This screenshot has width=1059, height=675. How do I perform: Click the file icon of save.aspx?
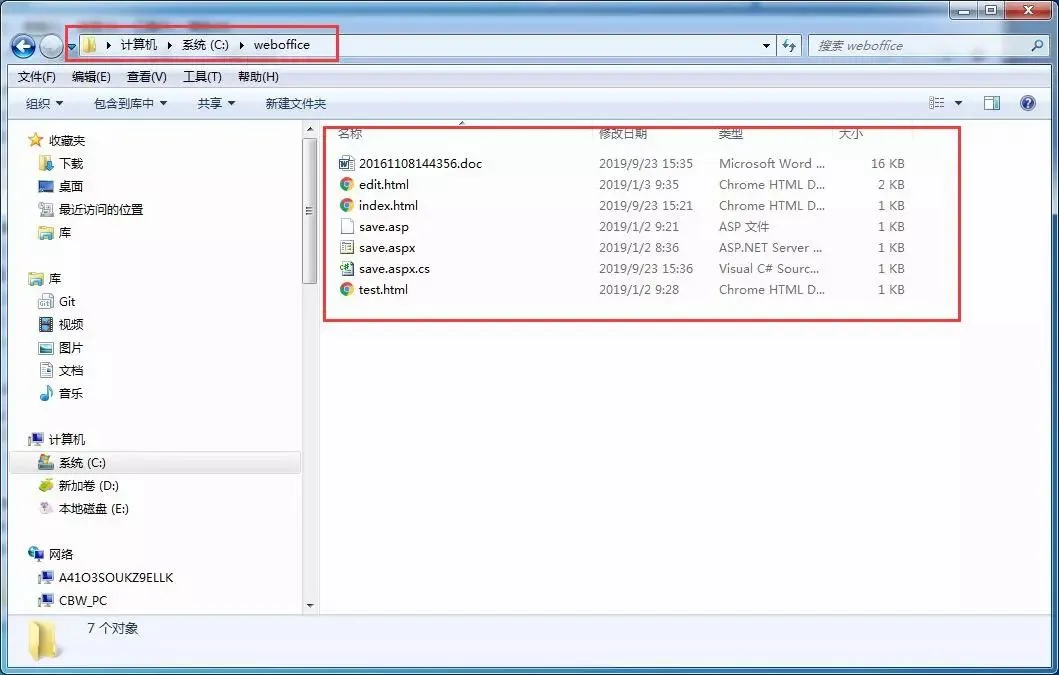346,247
